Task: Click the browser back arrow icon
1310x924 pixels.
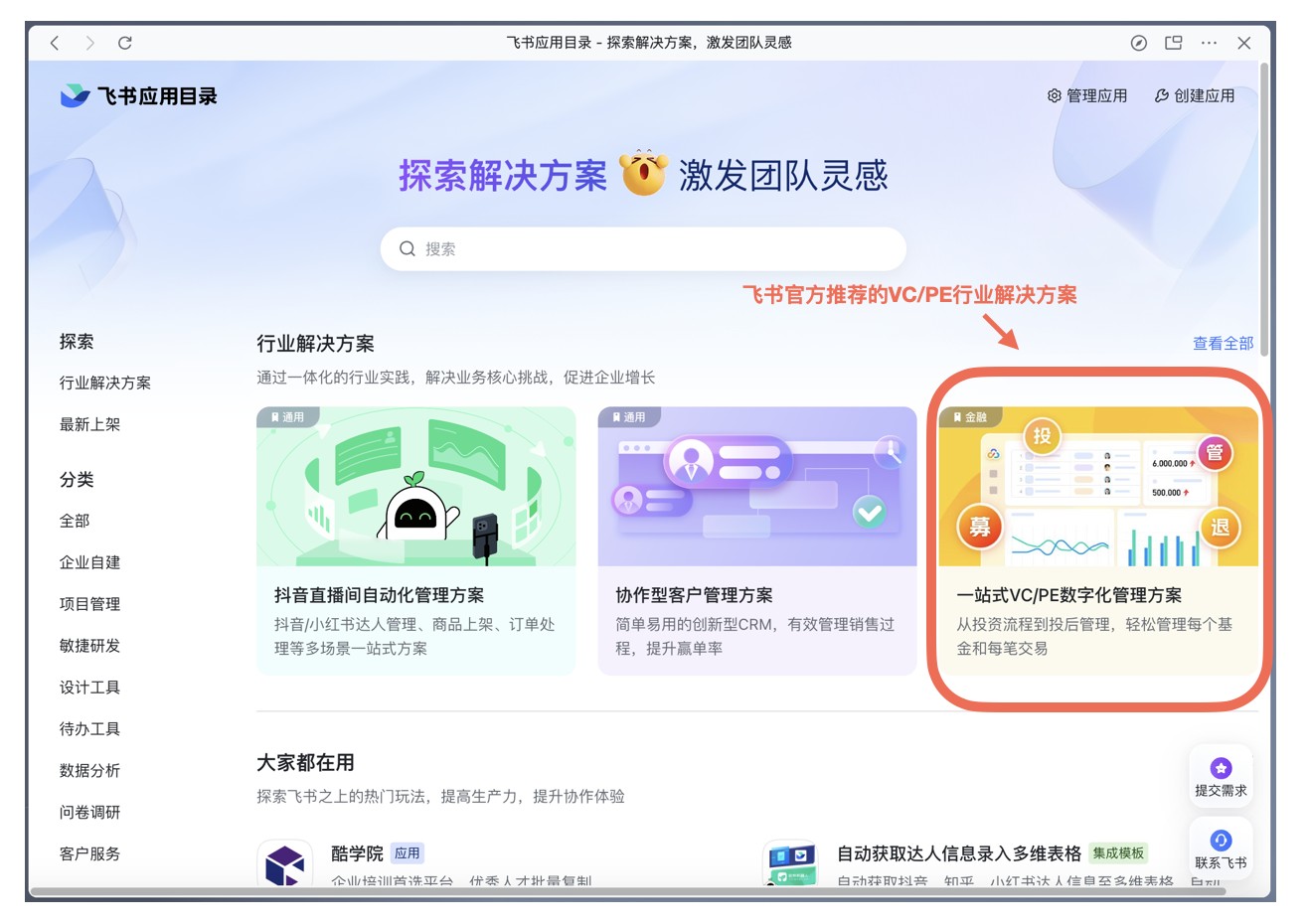Action: coord(55,43)
